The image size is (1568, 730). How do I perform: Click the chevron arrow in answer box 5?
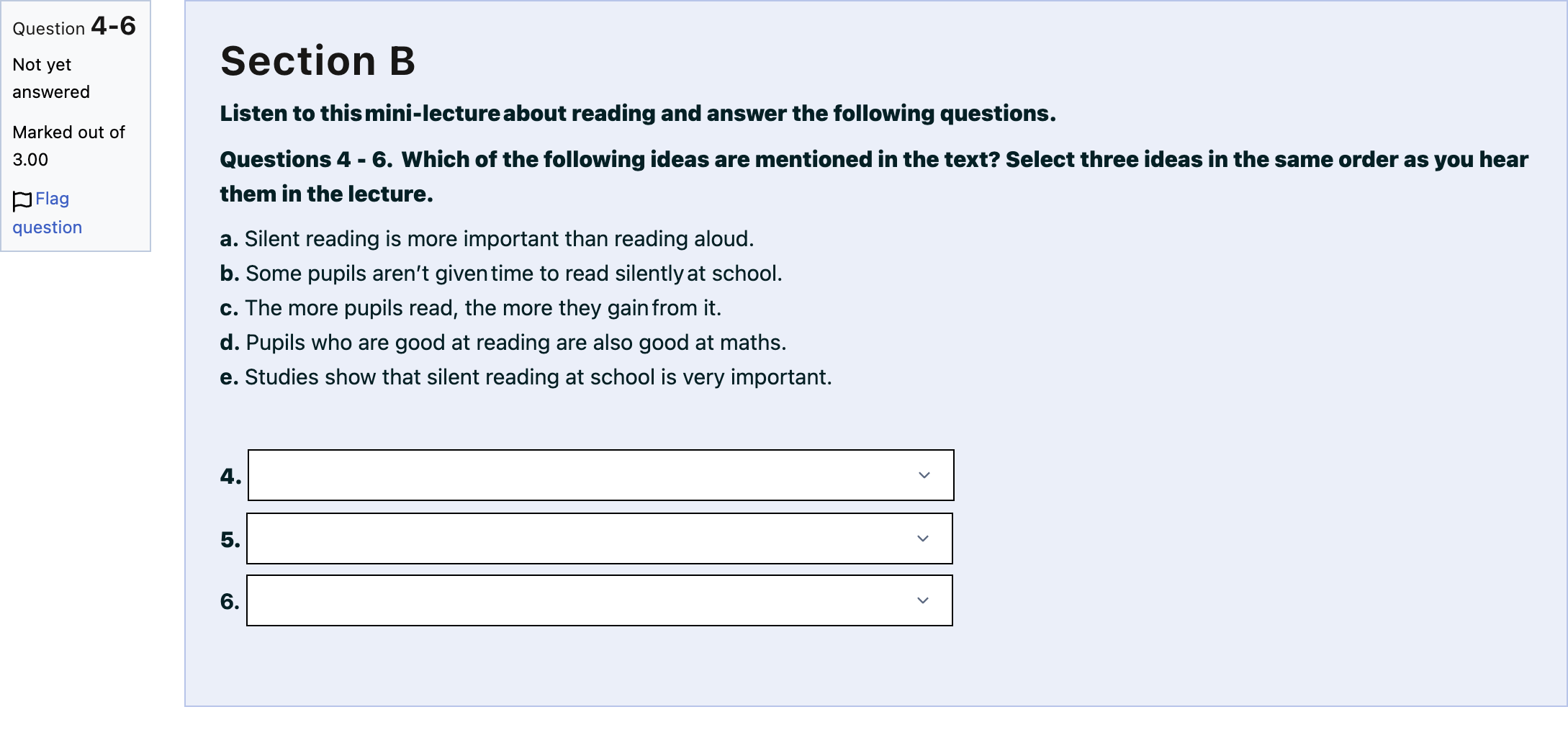click(x=923, y=539)
